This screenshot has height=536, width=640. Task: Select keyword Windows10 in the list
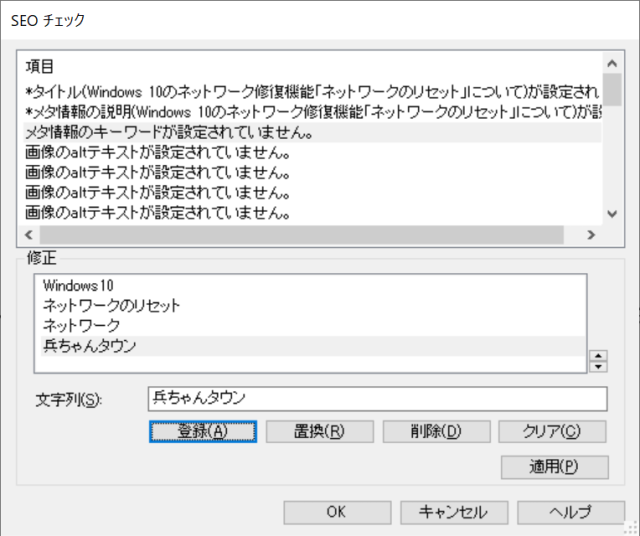pyautogui.click(x=313, y=286)
